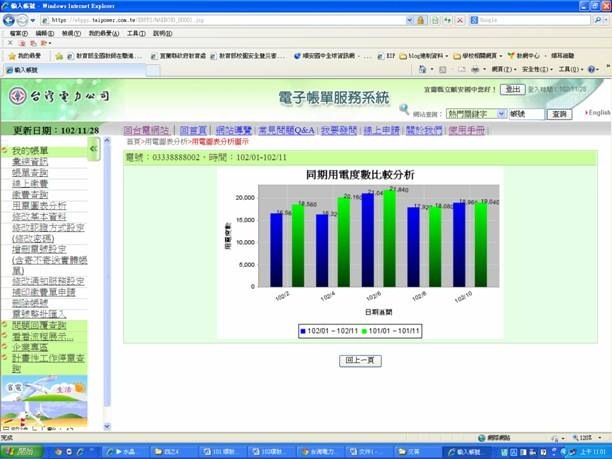Click the 線上繳費 sidebar link
Viewport: 612px width, 459px height.
tap(30, 183)
